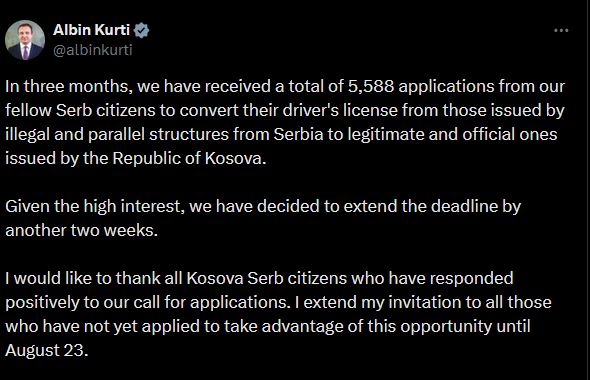Image resolution: width=590 pixels, height=380 pixels.
Task: Click the paragraph thanking Kosova Serb citizens
Action: click(278, 314)
